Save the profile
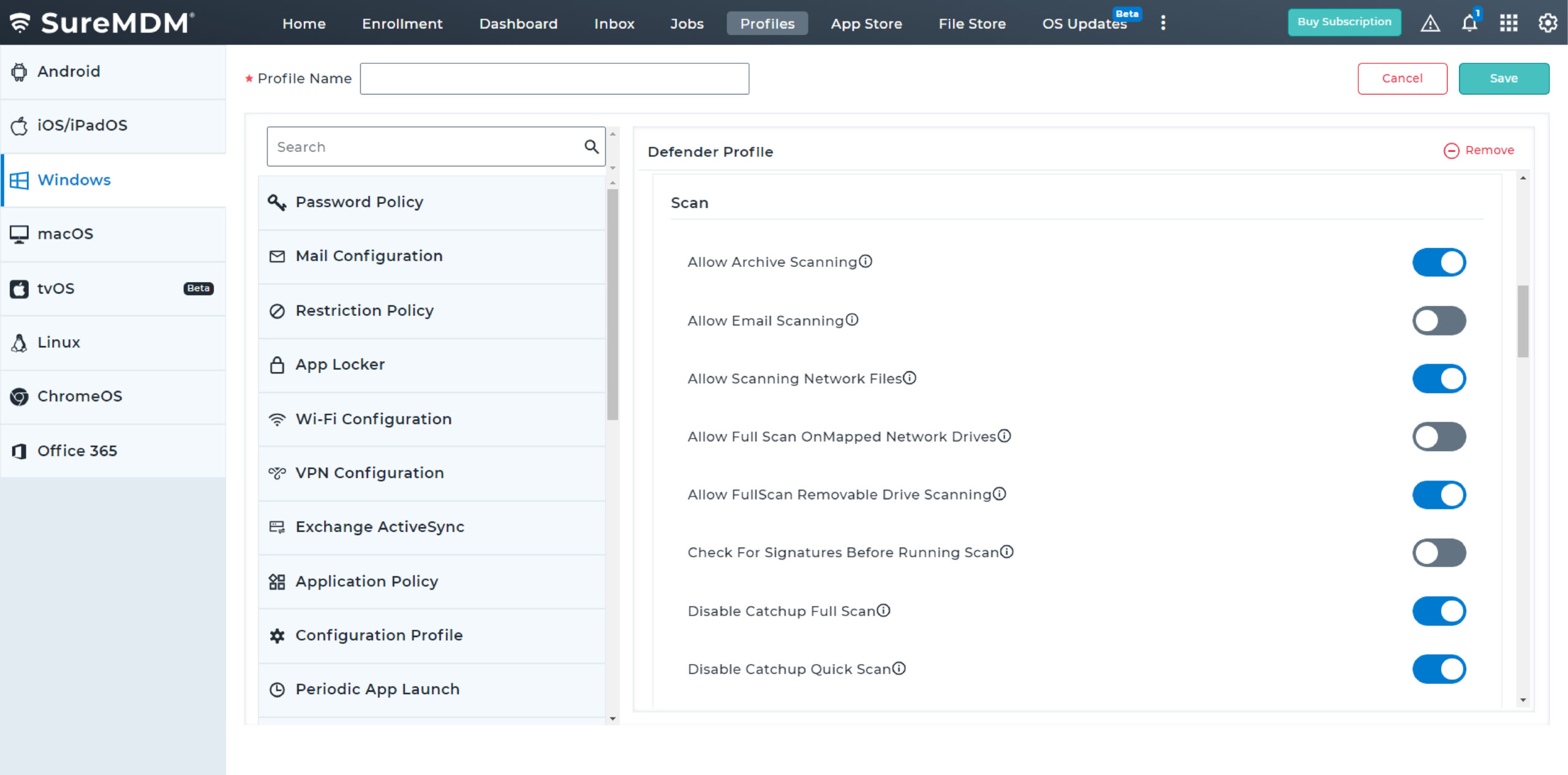The image size is (1568, 775). 1504,78
